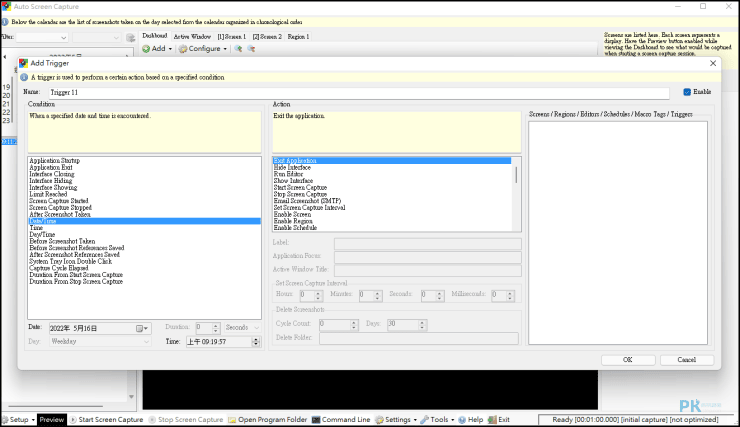Open Help from the bottom bar
Screen dimensions: 740x427
(471, 419)
